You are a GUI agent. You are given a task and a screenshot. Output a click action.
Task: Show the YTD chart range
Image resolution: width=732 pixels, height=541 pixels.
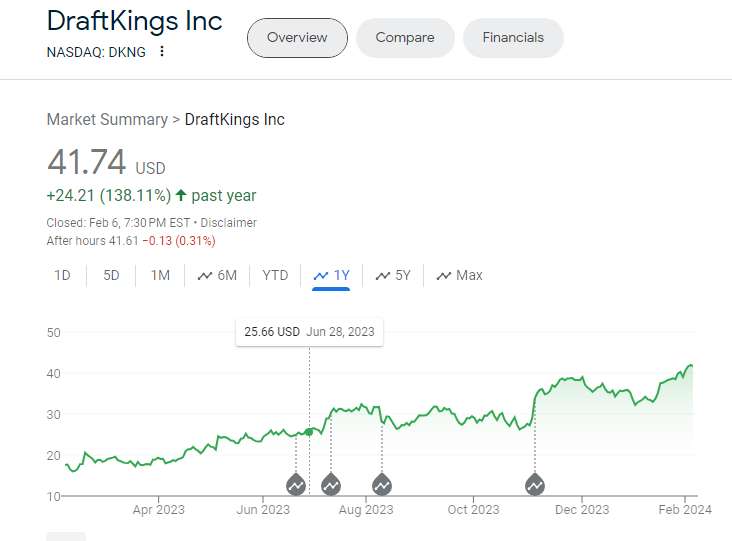275,275
